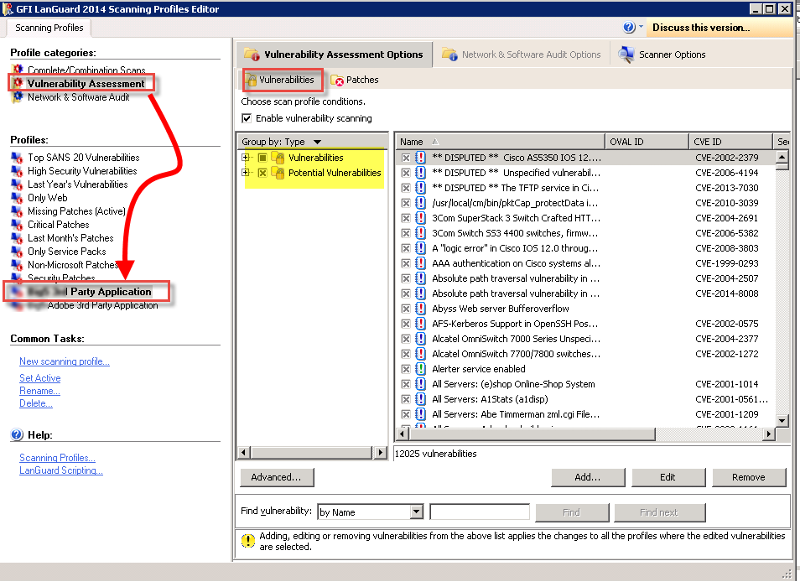Click the Network & Software Audit Options folder icon

click(x=449, y=54)
